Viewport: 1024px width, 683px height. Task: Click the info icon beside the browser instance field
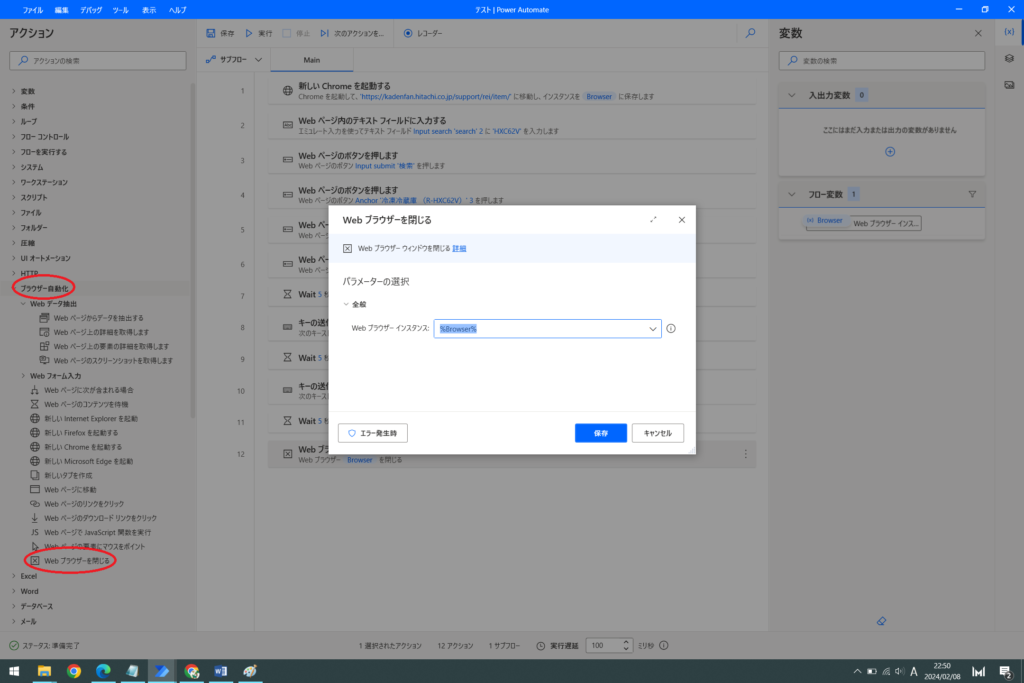pos(671,328)
